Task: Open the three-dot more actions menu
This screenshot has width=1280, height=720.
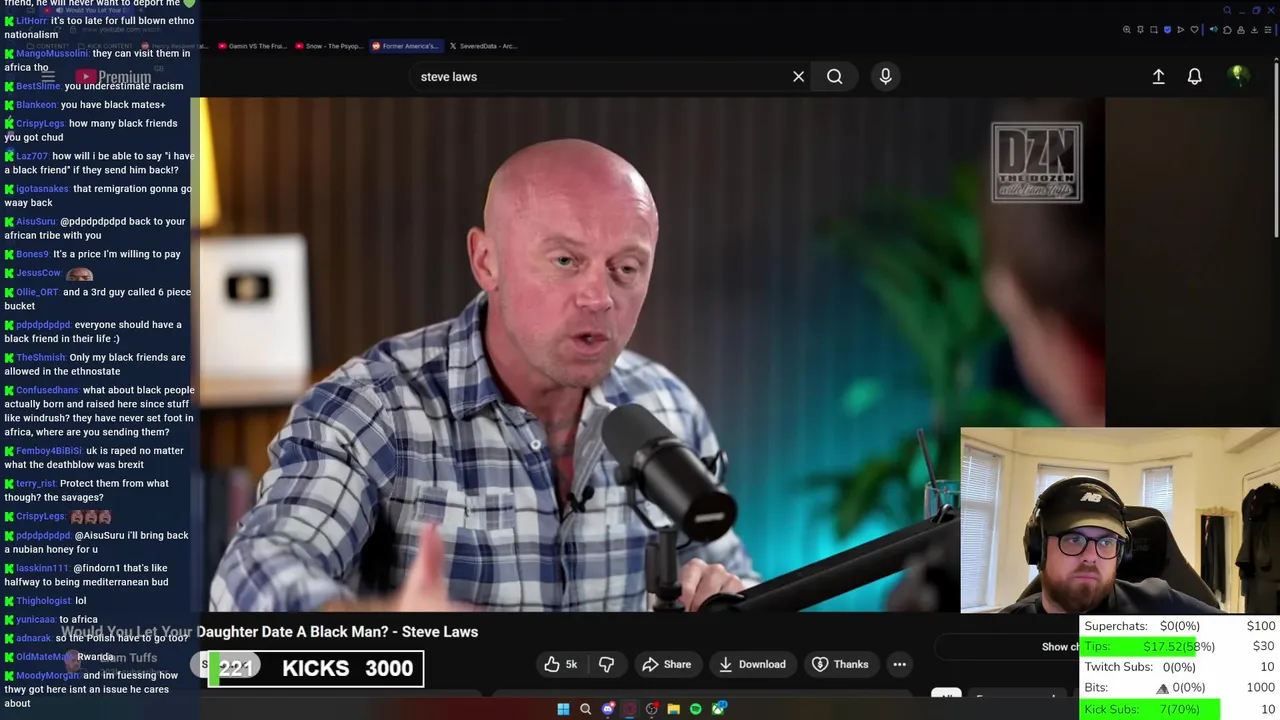Action: coord(899,664)
